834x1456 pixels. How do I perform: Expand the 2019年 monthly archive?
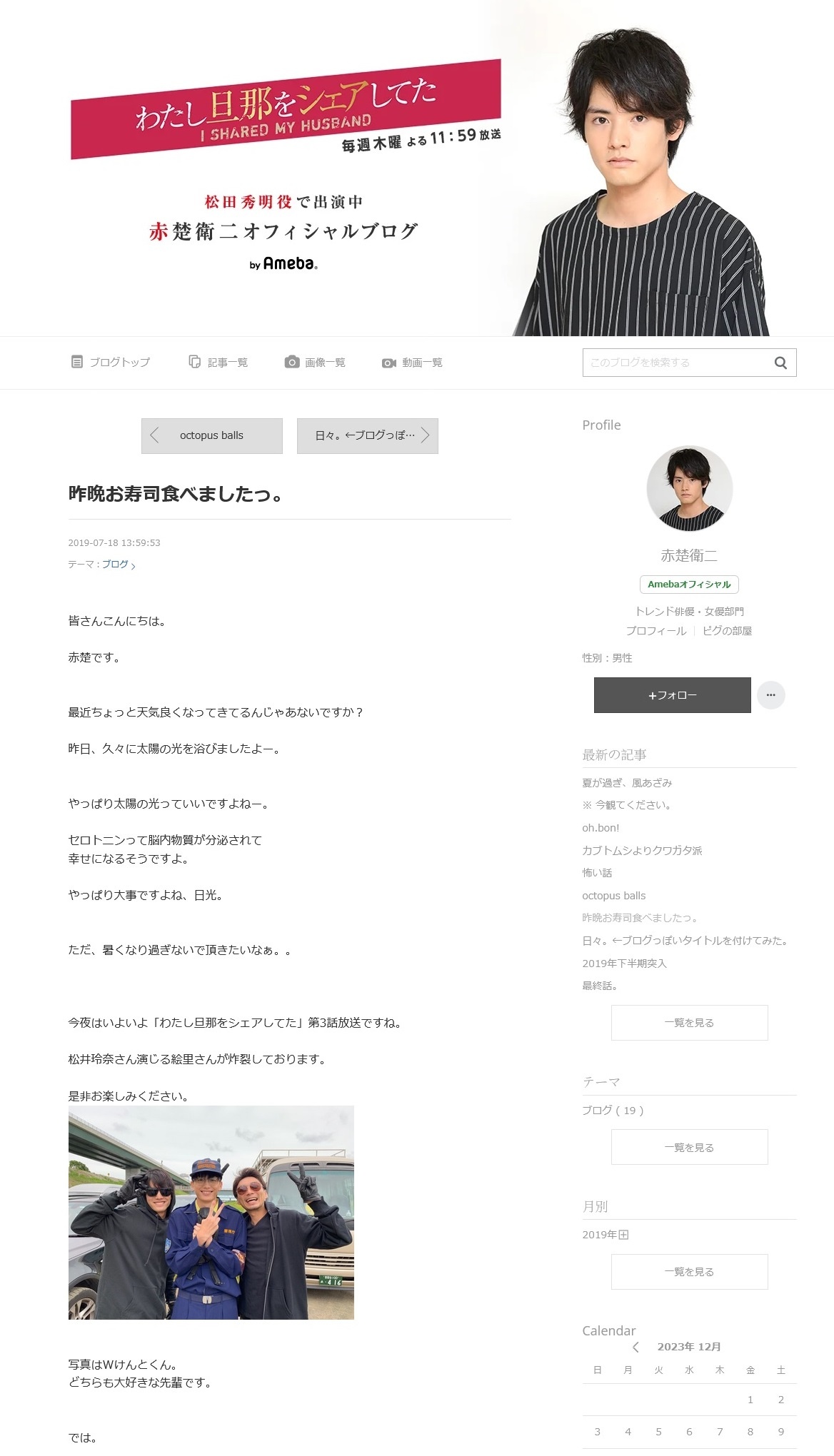tap(606, 1235)
